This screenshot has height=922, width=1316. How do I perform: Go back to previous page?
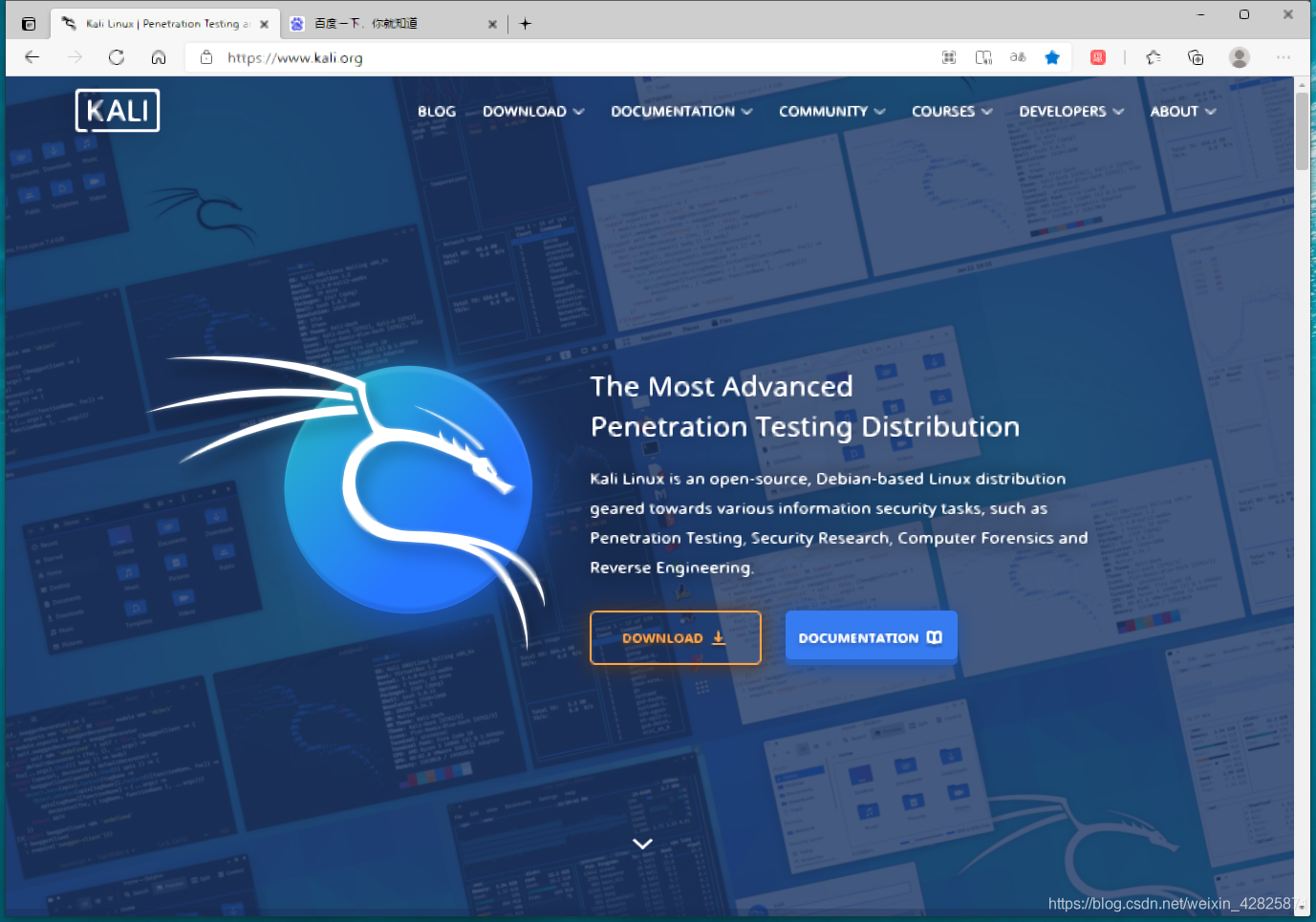click(32, 57)
